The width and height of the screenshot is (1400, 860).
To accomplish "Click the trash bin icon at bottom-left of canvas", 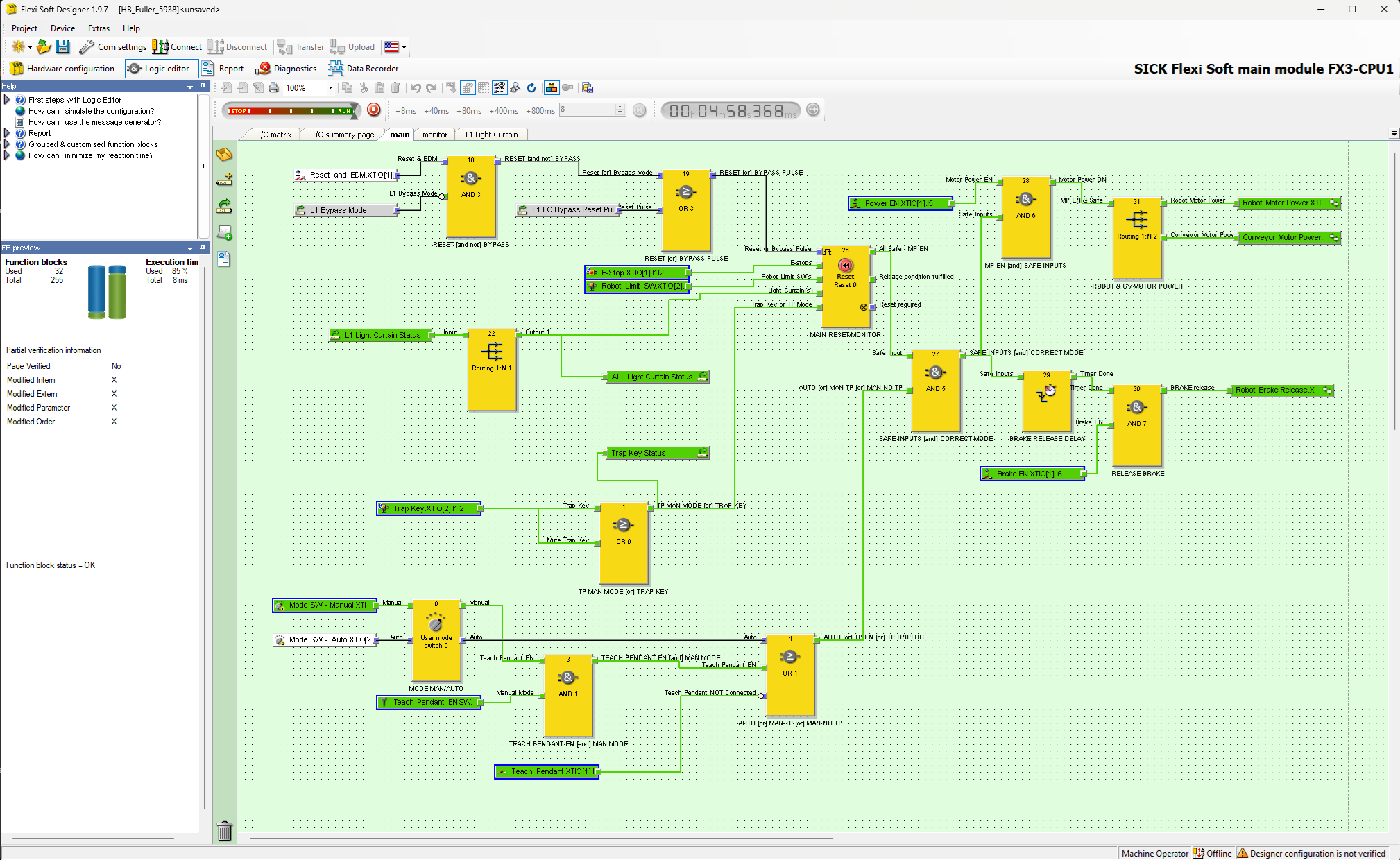I will [224, 830].
